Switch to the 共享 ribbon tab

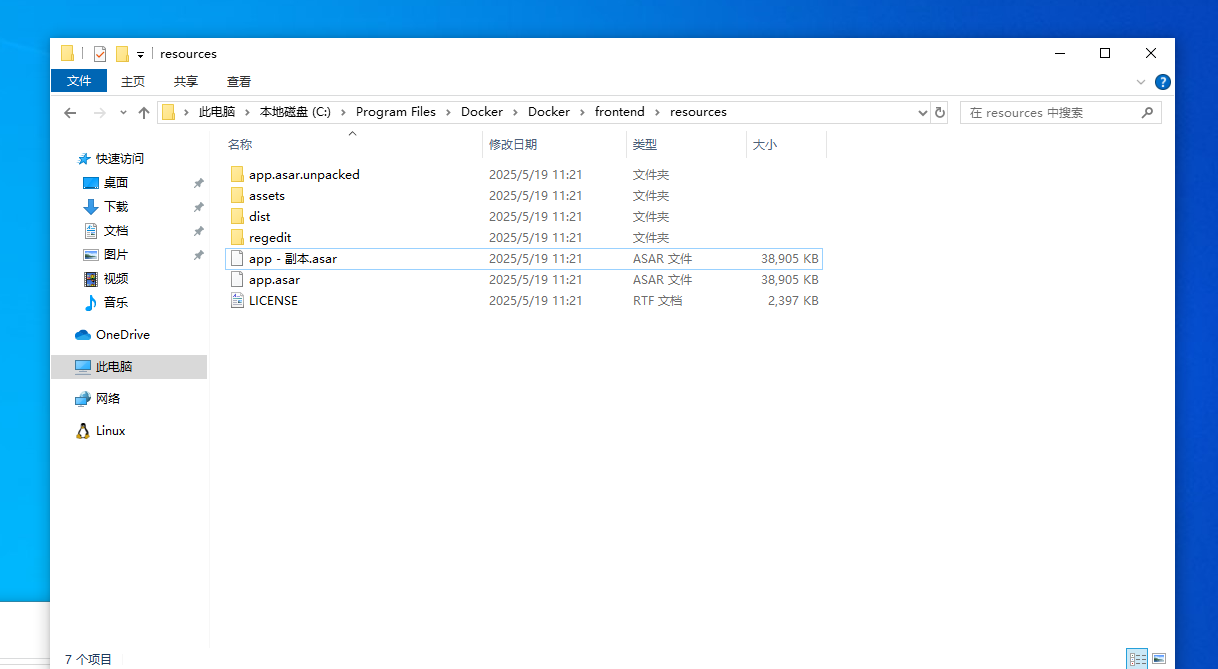click(186, 81)
